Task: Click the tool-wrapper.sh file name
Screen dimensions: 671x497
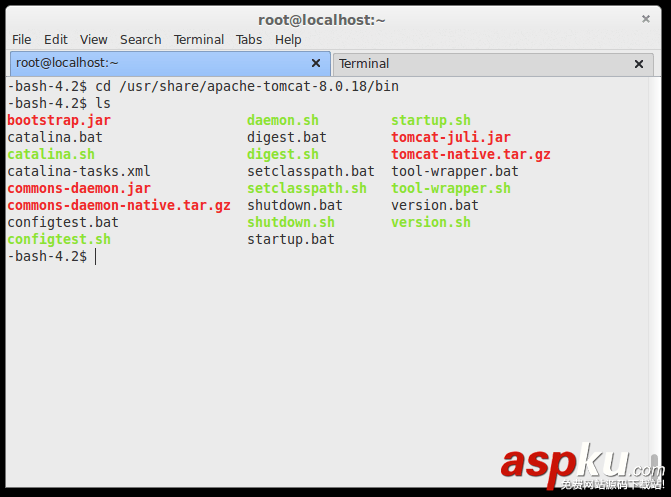Action: pyautogui.click(x=451, y=188)
